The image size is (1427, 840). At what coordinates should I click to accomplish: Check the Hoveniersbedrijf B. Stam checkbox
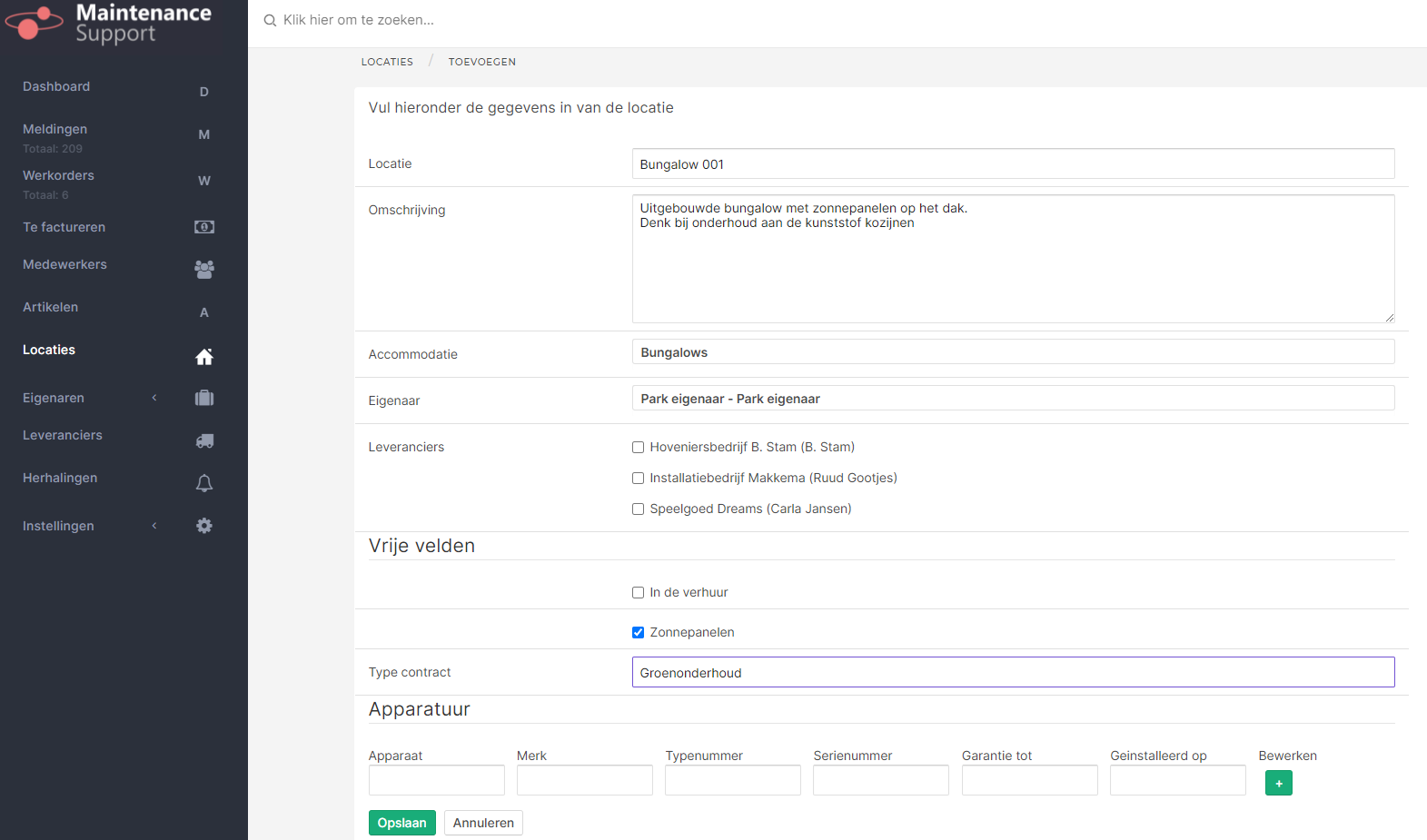[638, 448]
